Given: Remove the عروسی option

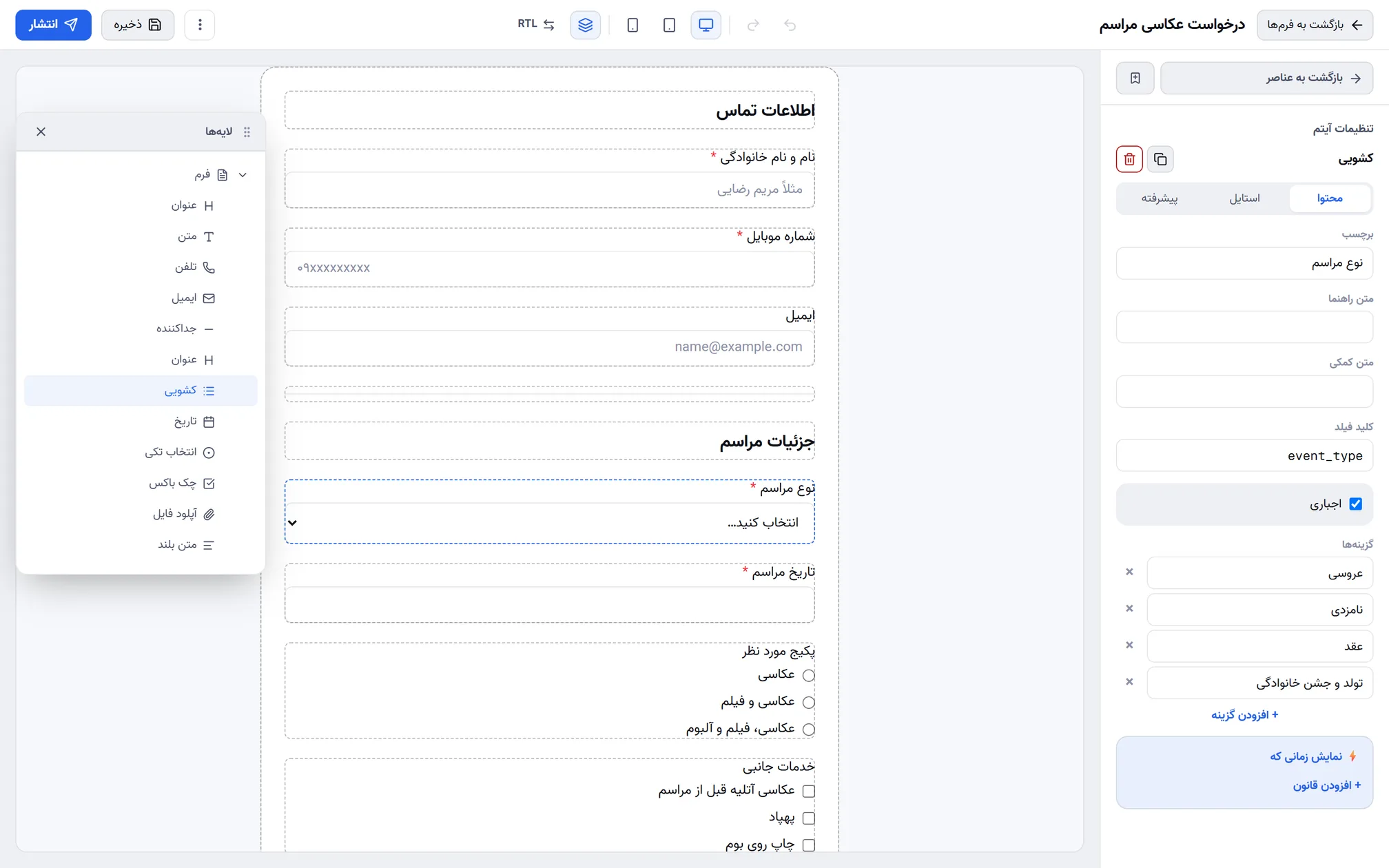Looking at the screenshot, I should [x=1129, y=572].
